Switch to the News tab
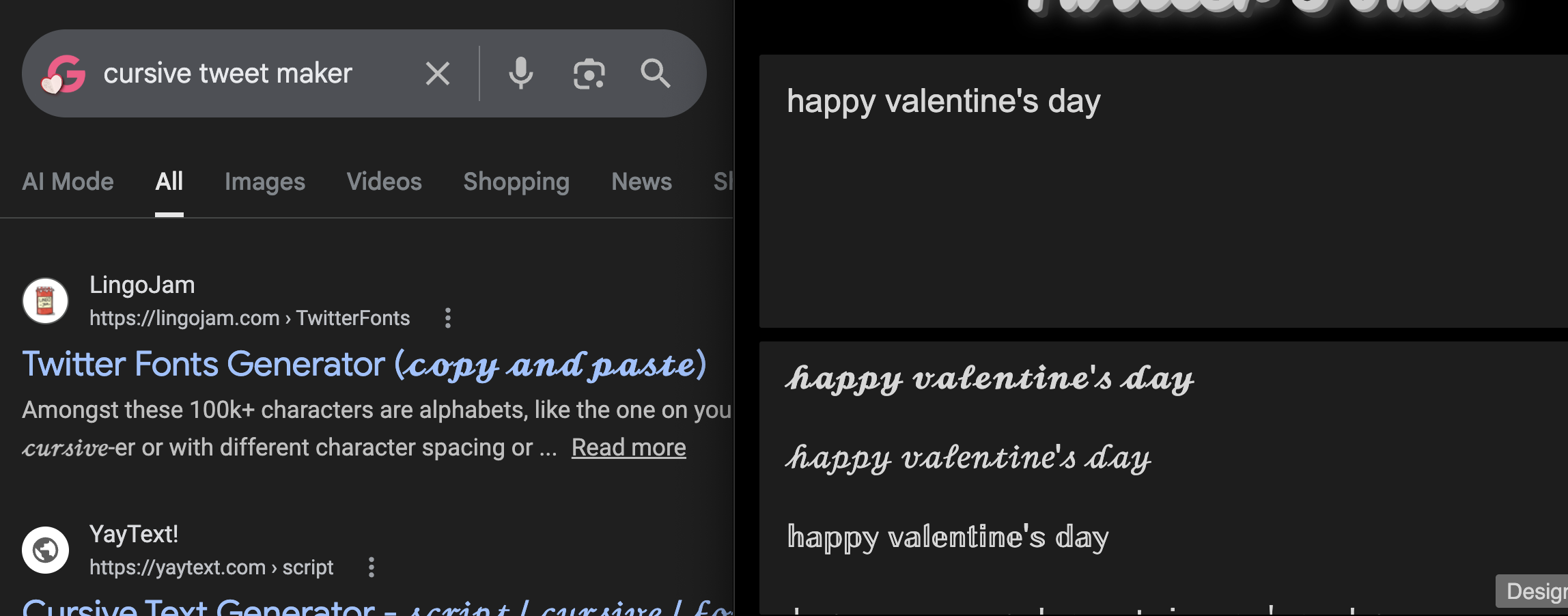The image size is (1568, 616). 642,182
